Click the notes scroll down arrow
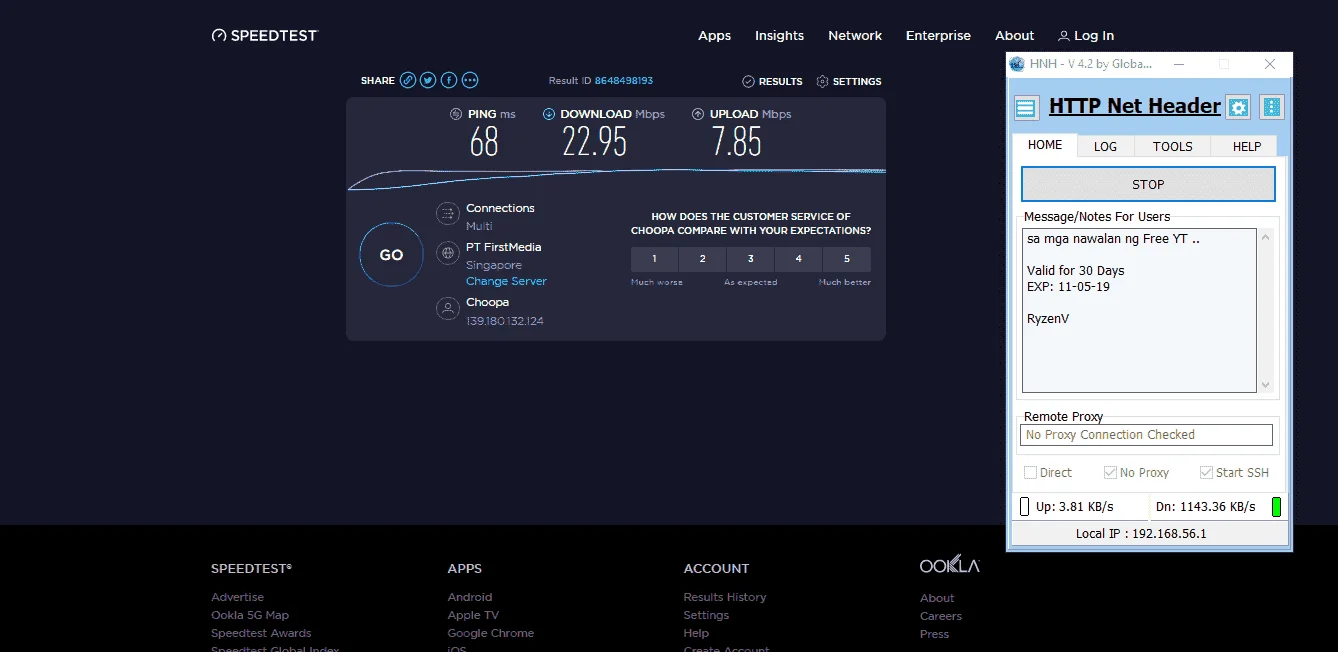The image size is (1338, 652). pos(1265,385)
